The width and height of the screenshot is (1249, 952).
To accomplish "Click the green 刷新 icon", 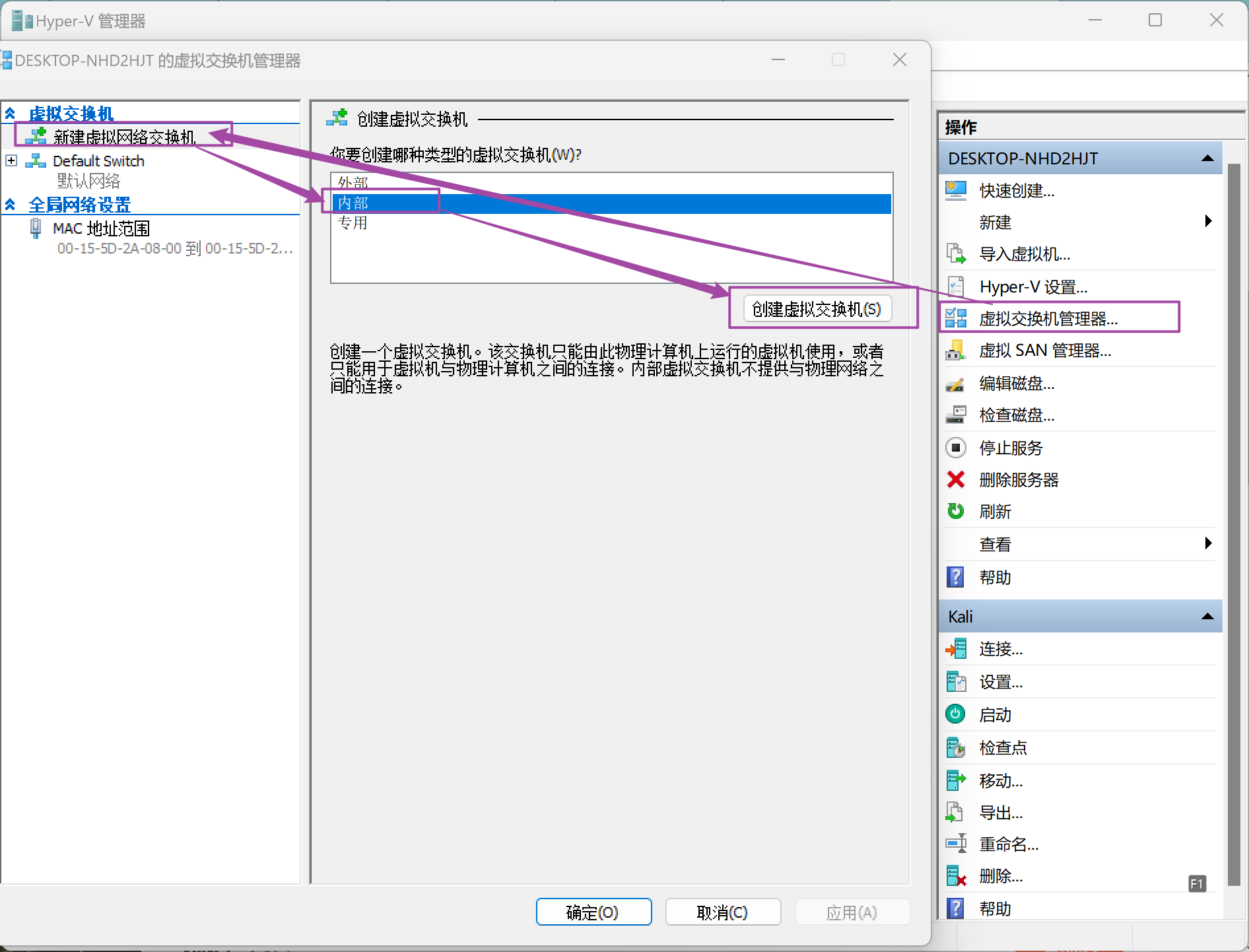I will (956, 511).
